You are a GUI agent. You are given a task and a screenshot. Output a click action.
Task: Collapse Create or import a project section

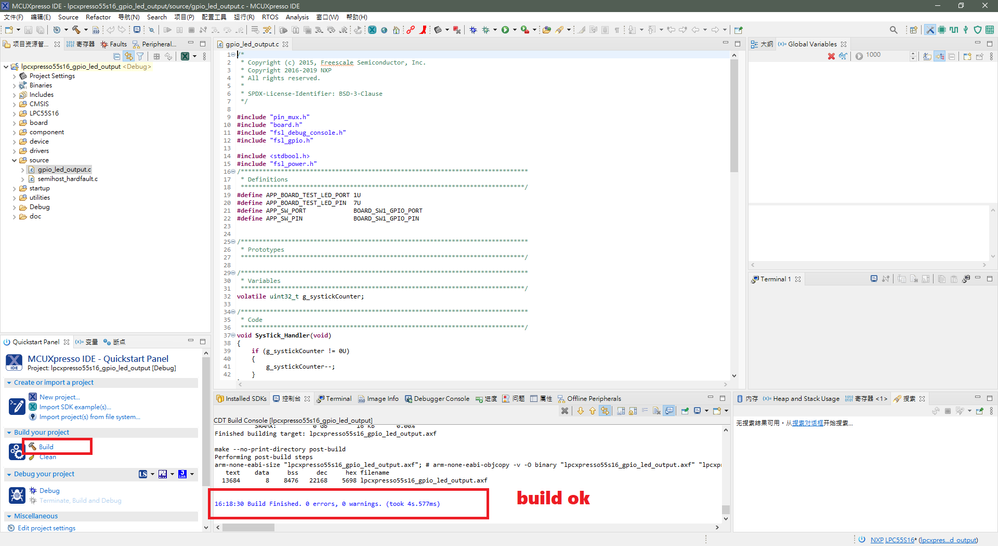coord(9,383)
